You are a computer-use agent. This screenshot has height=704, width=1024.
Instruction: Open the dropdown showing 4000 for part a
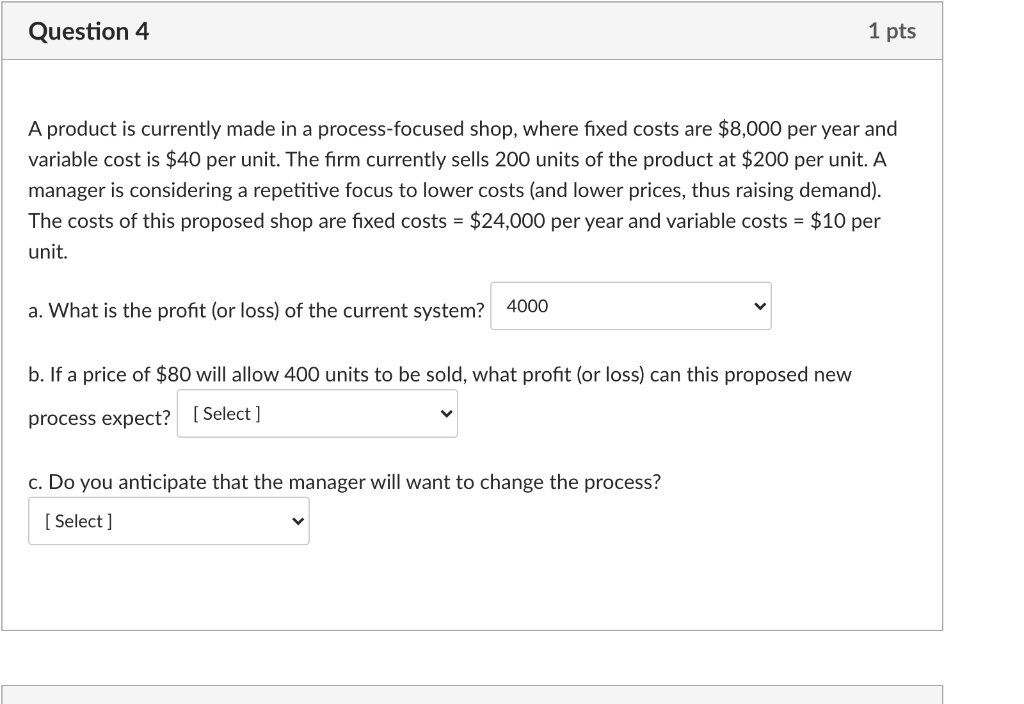(x=630, y=306)
